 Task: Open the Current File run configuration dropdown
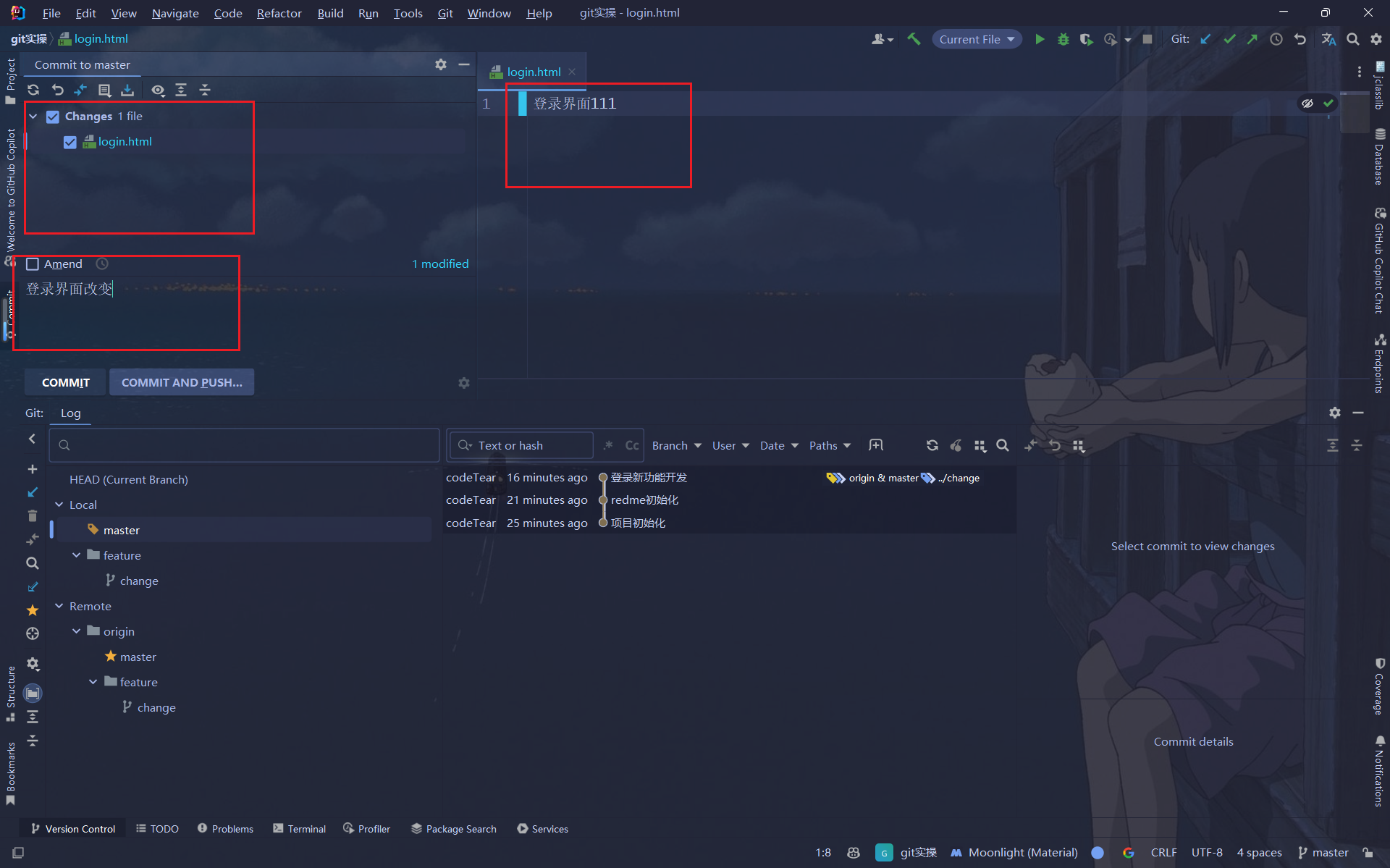tap(977, 39)
